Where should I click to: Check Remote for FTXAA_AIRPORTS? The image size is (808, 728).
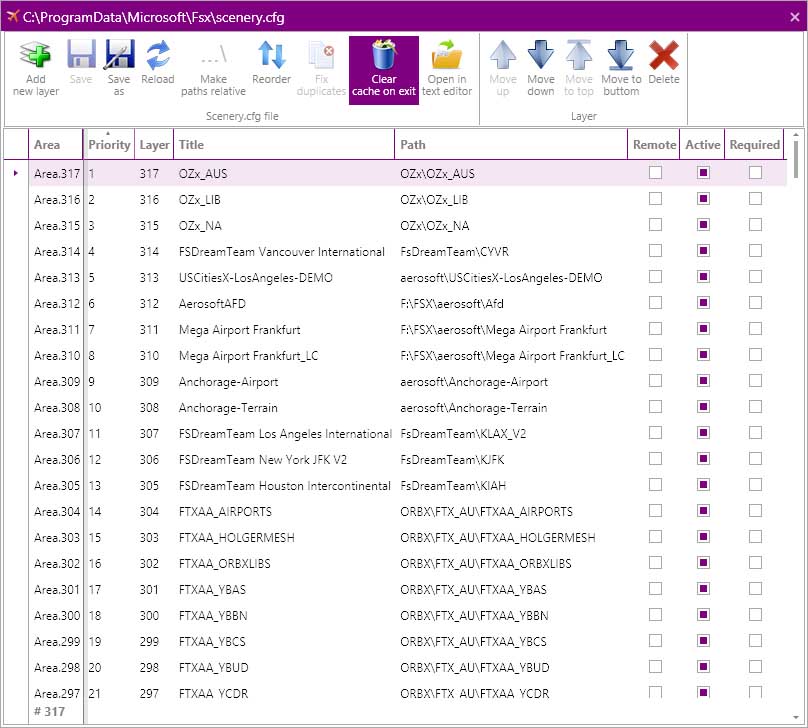(x=655, y=511)
